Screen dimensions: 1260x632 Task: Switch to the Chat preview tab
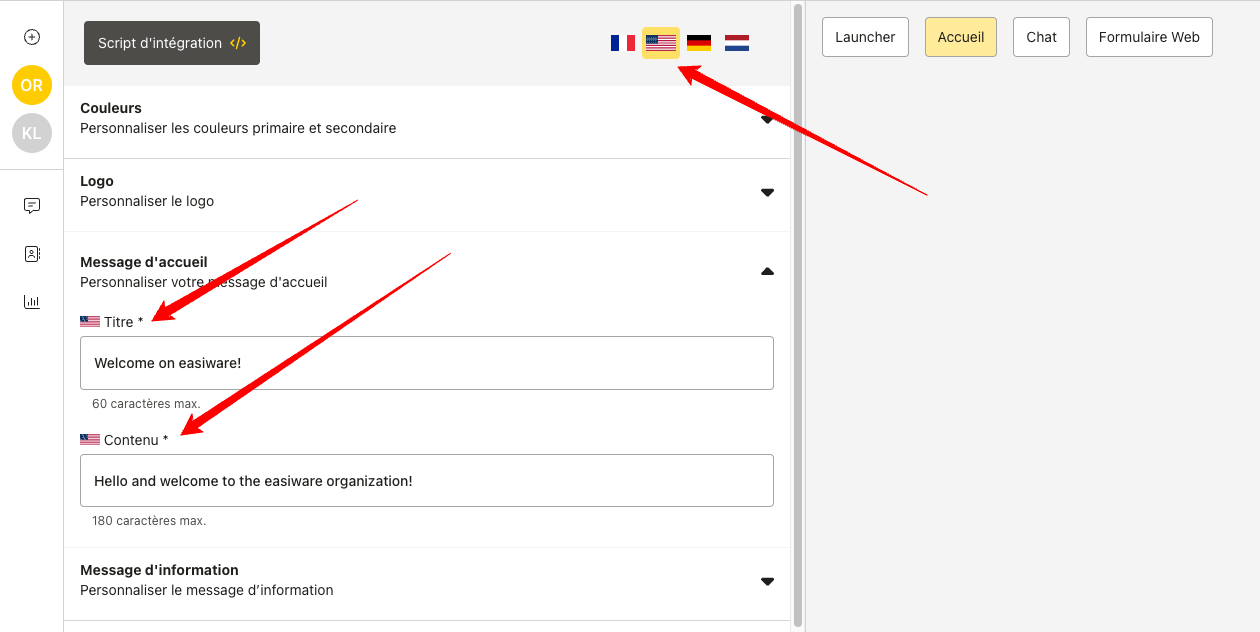pyautogui.click(x=1041, y=37)
